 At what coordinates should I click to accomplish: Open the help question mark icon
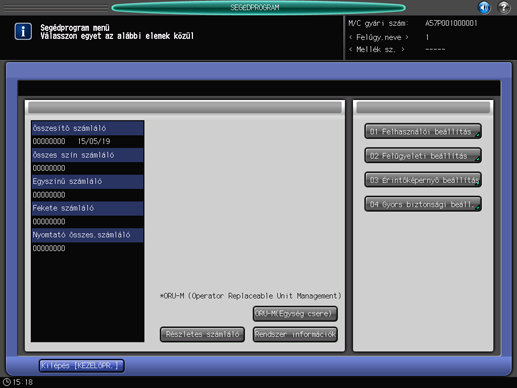[504, 7]
